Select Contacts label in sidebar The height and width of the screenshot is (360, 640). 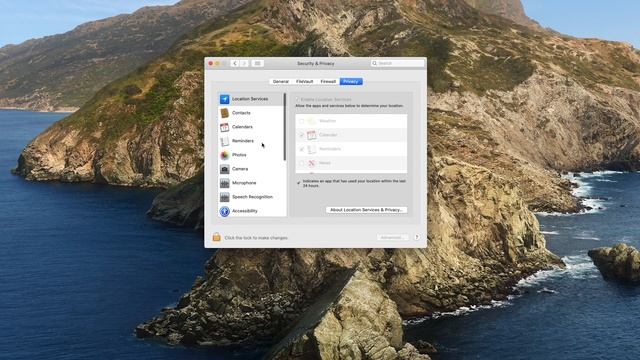coord(241,113)
